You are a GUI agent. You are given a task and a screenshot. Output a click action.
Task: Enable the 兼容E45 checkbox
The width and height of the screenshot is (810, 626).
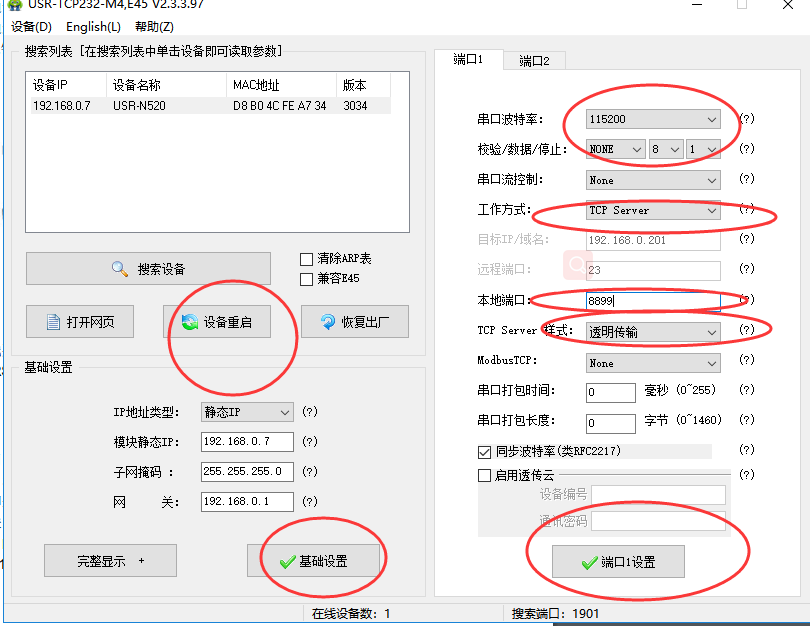coord(307,279)
